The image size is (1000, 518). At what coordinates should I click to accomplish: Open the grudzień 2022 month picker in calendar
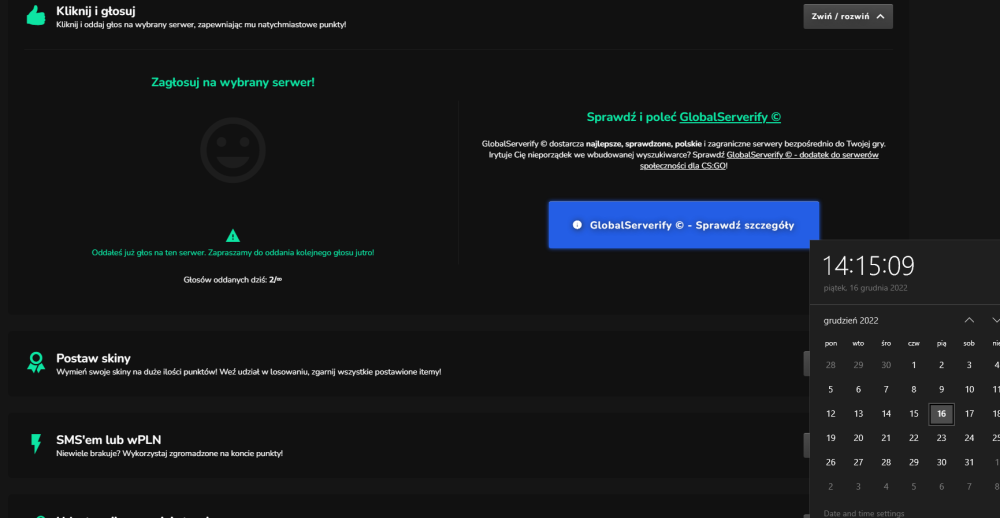point(851,320)
